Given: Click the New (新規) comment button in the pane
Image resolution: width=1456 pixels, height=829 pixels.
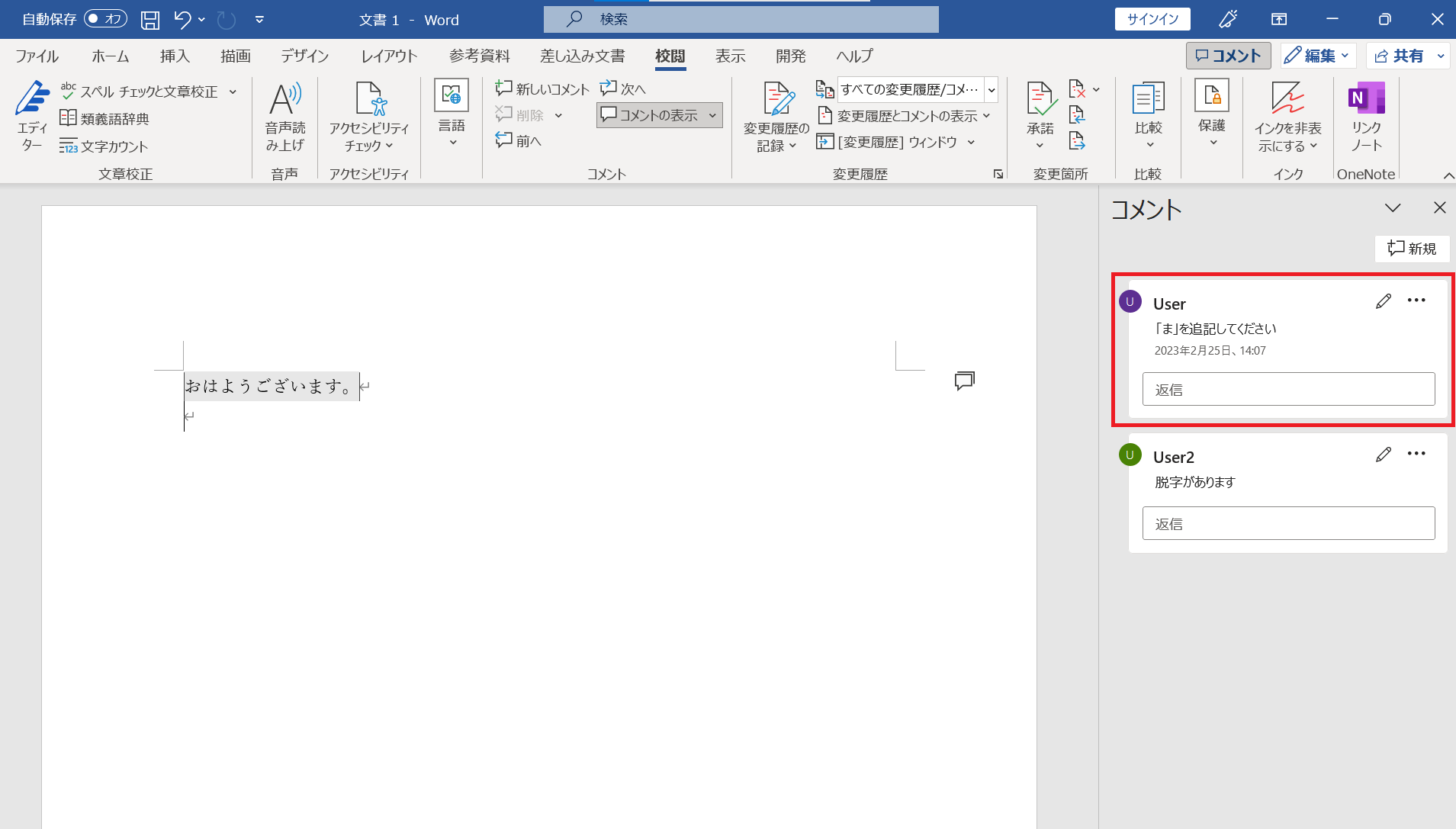Looking at the screenshot, I should click(x=1412, y=249).
